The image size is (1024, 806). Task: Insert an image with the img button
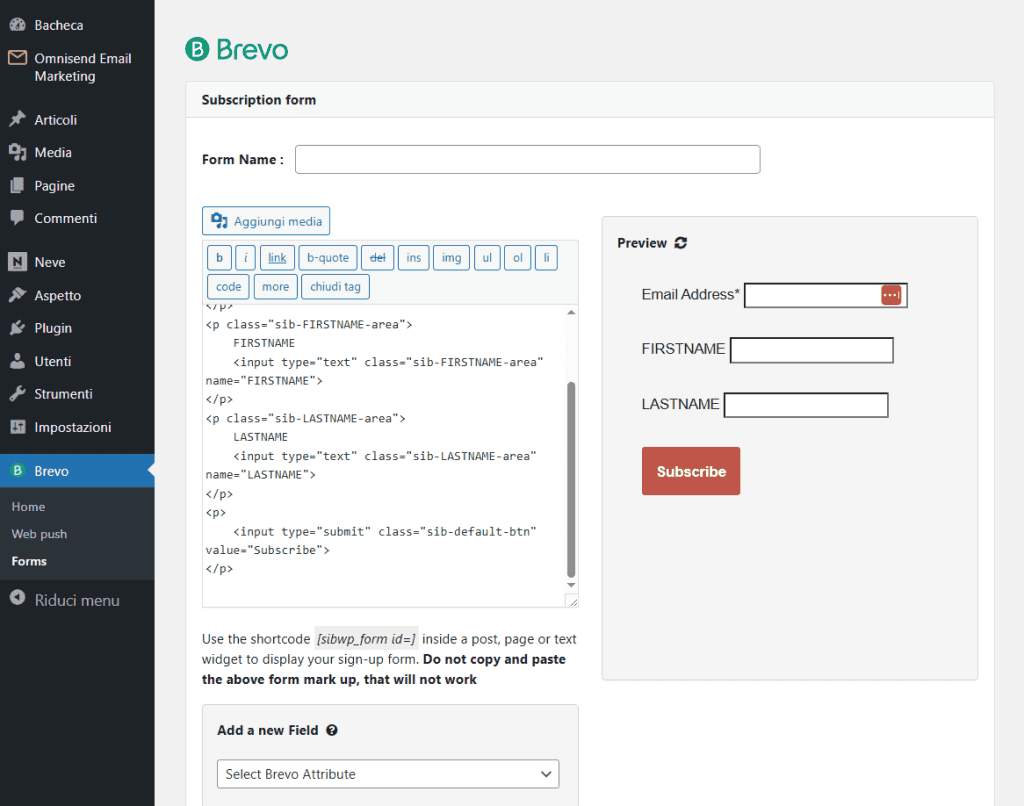(451, 257)
